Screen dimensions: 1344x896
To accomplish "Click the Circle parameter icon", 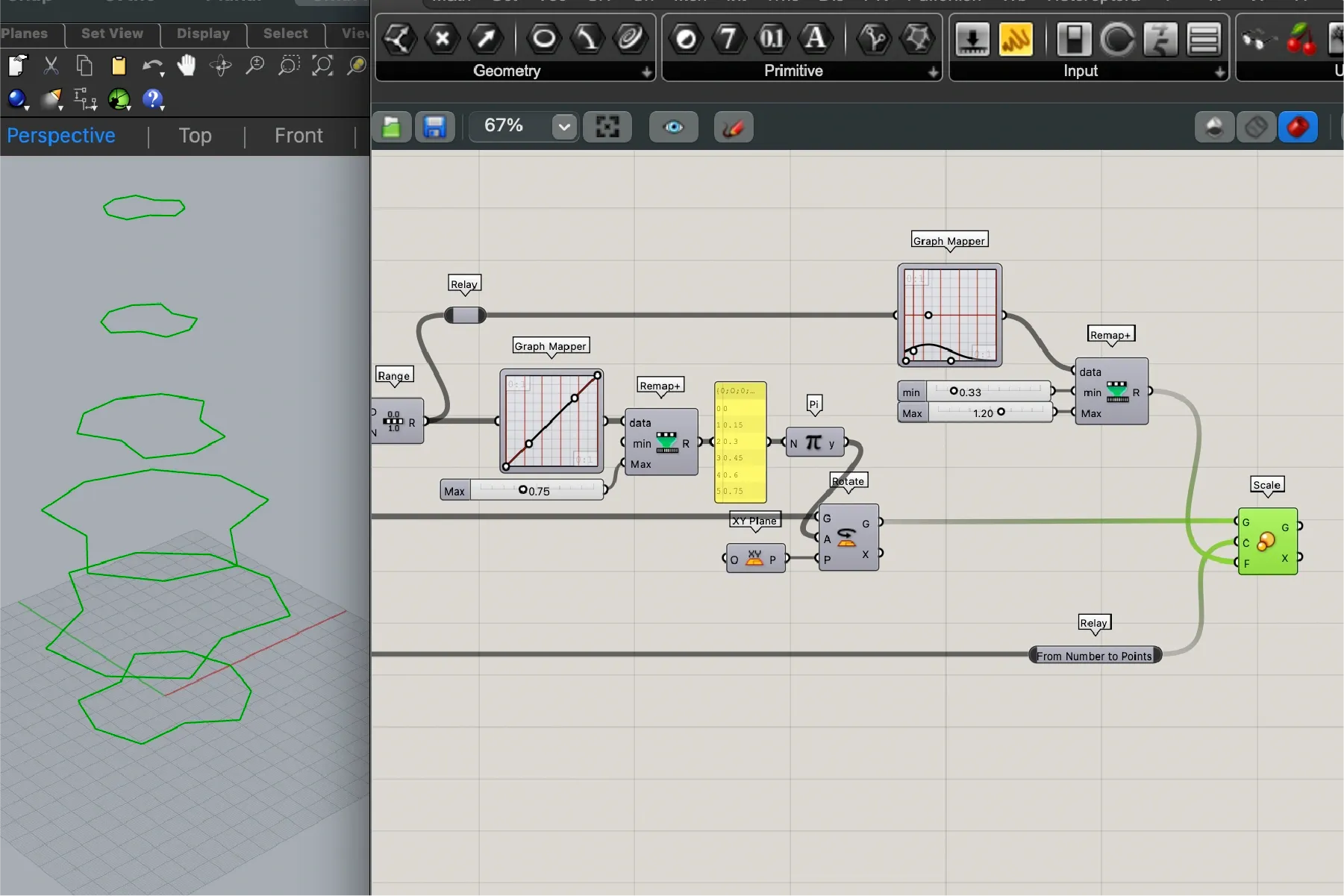I will coord(544,39).
